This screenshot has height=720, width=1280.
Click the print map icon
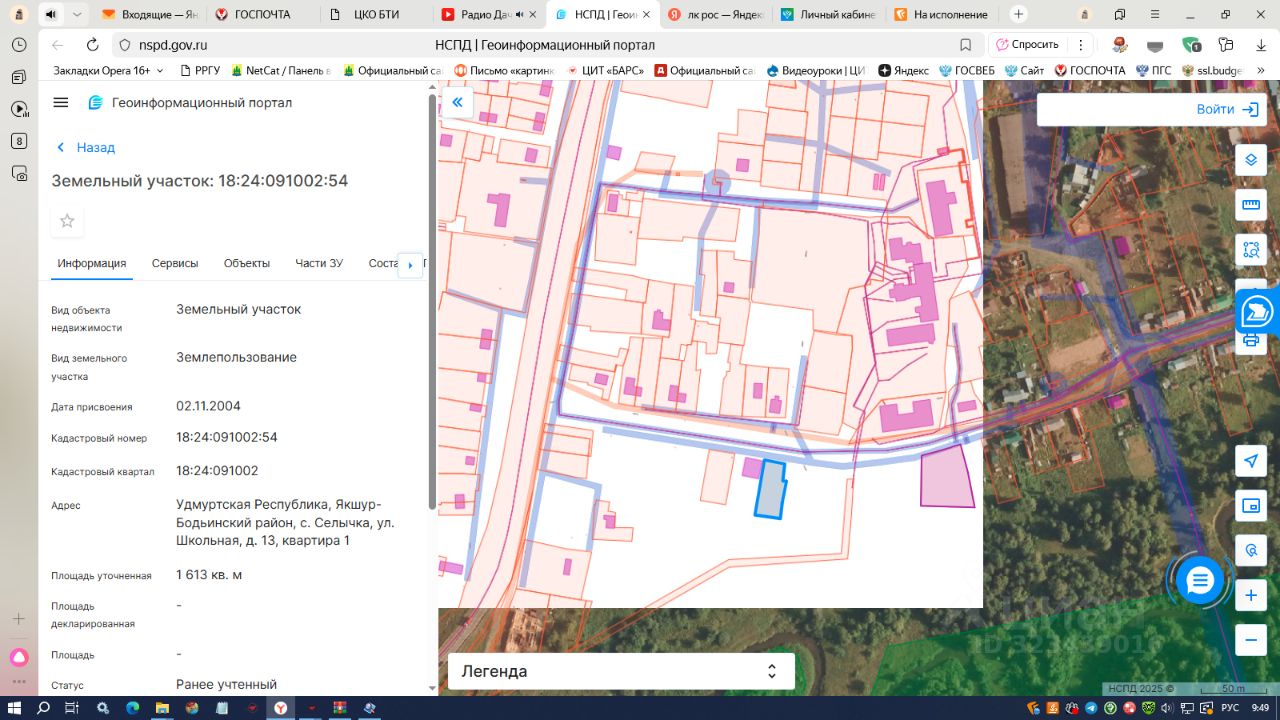click(1250, 341)
